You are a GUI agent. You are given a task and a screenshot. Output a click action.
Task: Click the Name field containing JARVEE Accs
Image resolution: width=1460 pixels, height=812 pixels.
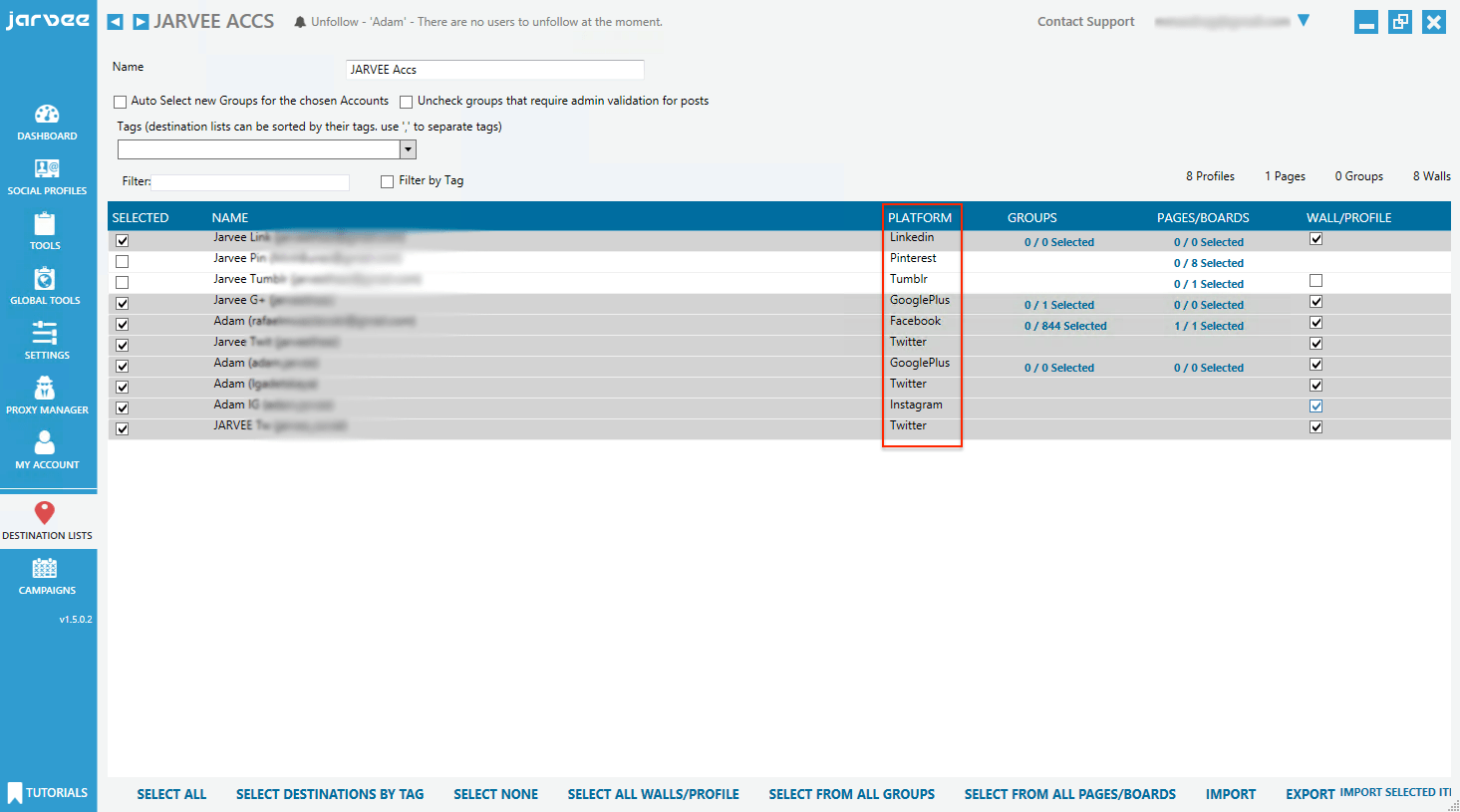pos(495,70)
